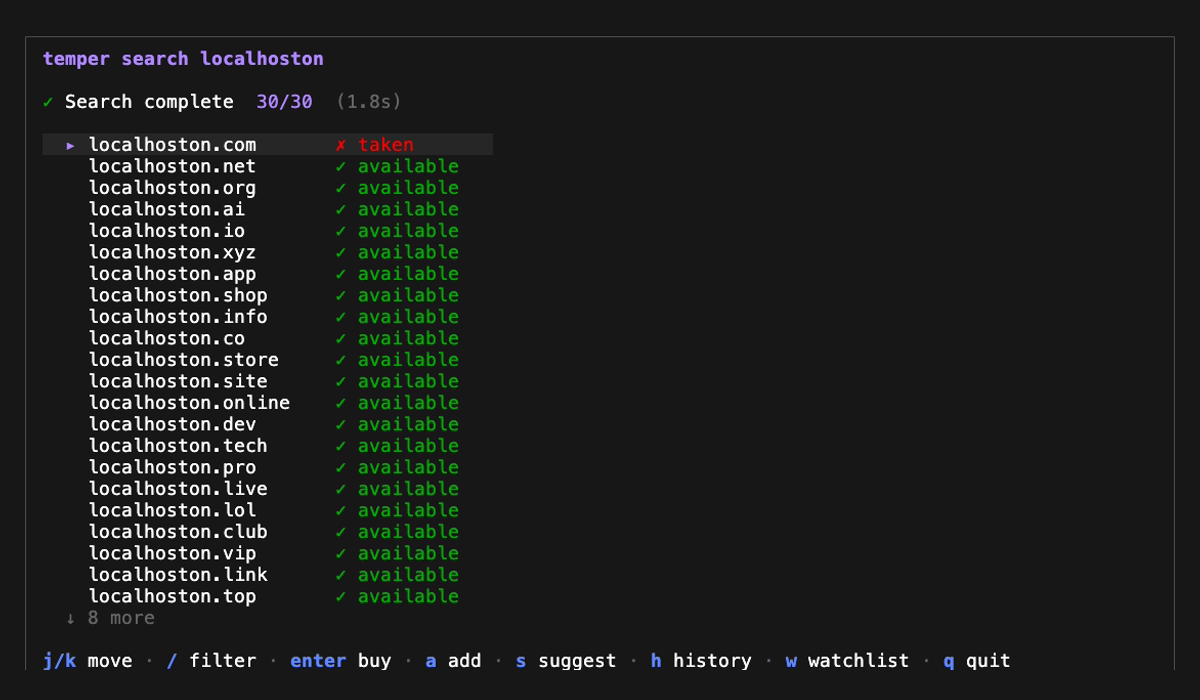
Task: Select the localhoston.tech domain
Action: [x=178, y=446]
